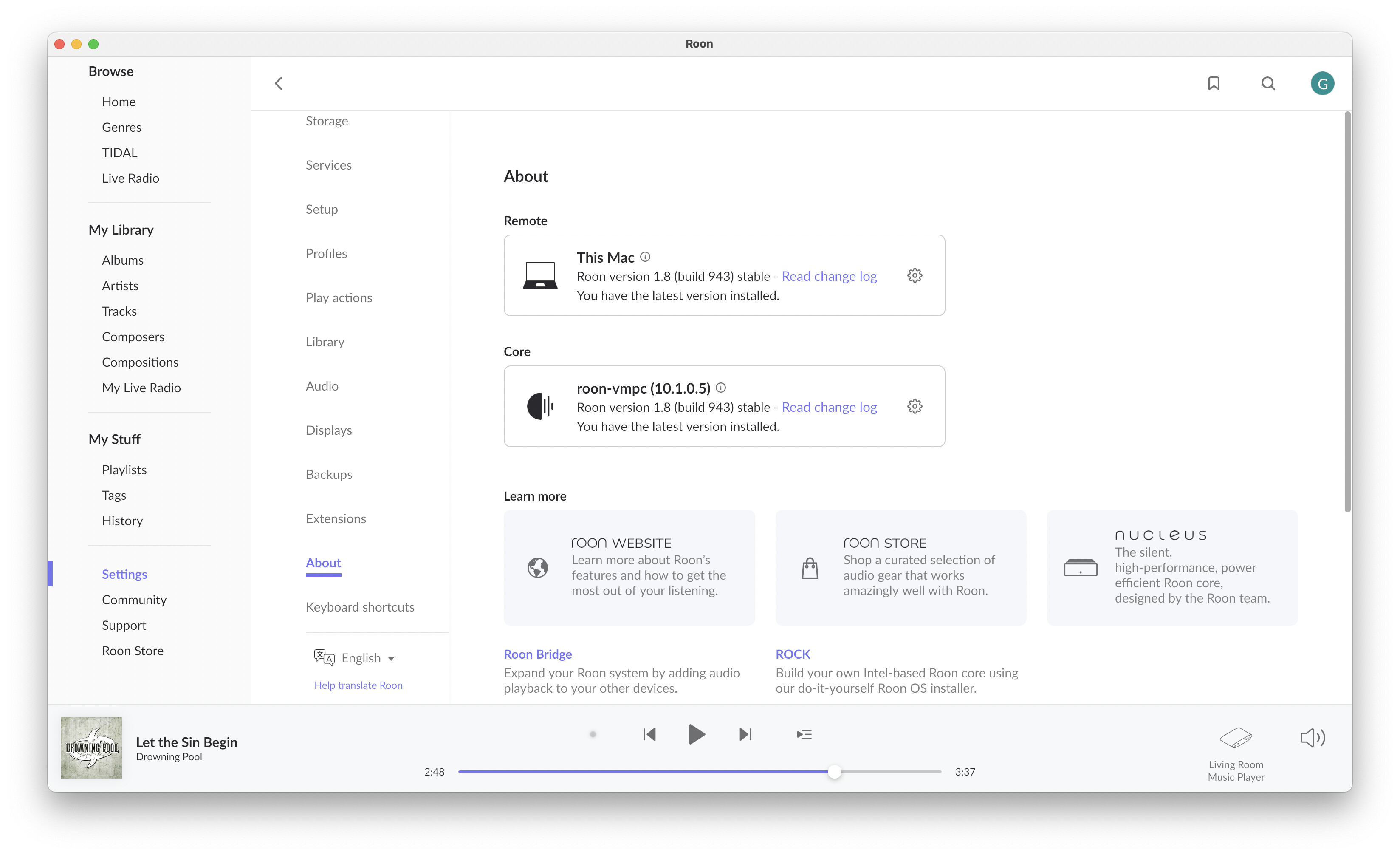The width and height of the screenshot is (1400, 855).
Task: Open the Roon Store card
Action: pos(900,567)
